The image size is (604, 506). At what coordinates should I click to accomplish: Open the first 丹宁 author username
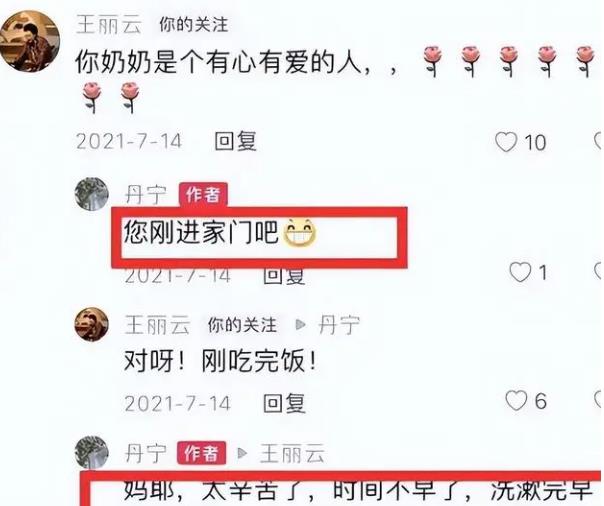[146, 194]
